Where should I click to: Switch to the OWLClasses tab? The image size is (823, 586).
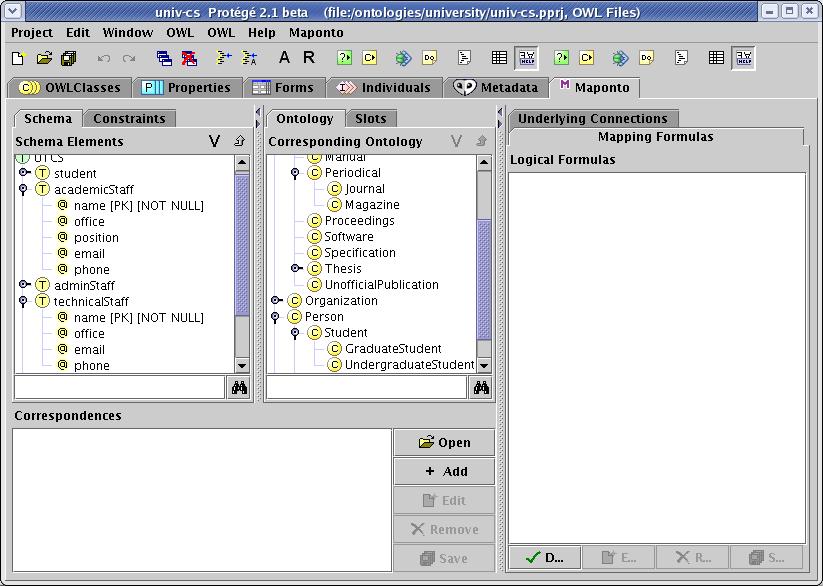click(69, 87)
